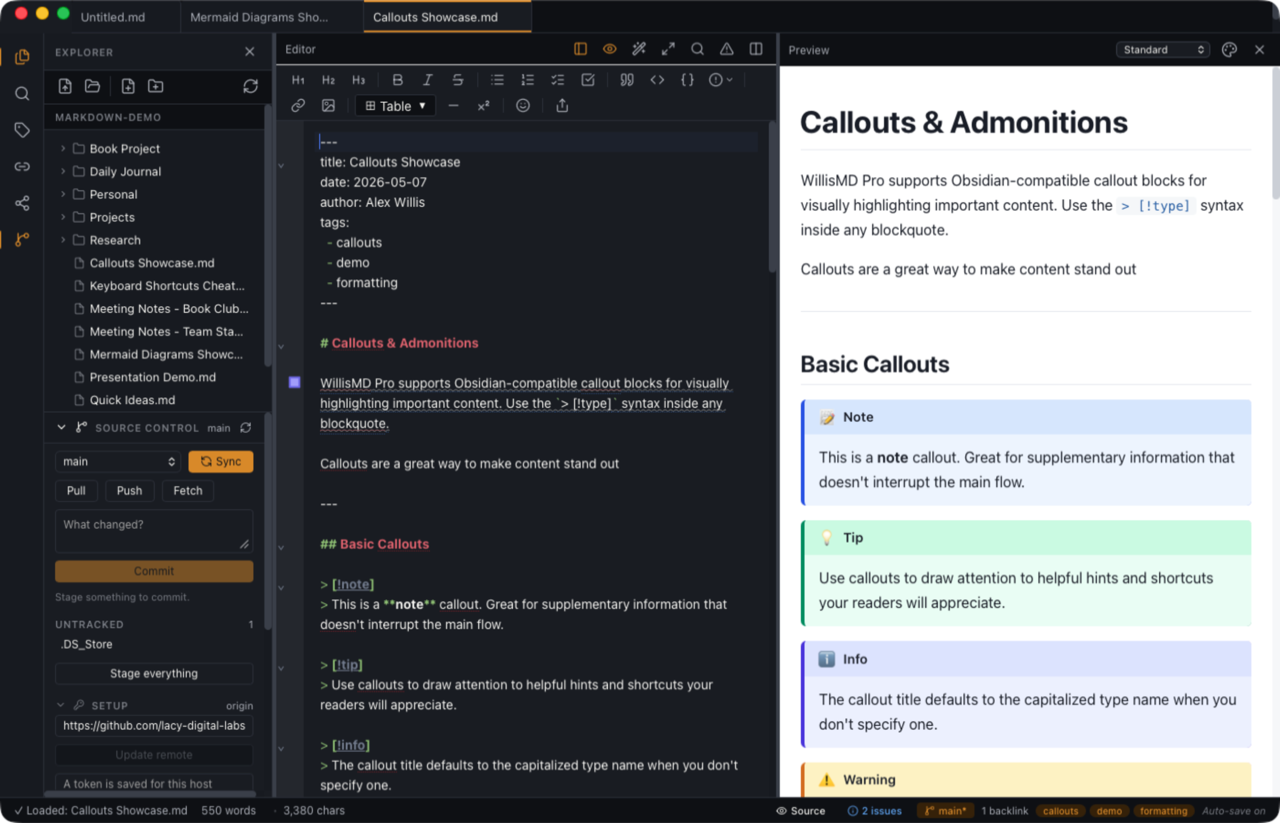Create a new file from Explorer toolbar
The height and width of the screenshot is (823, 1280).
(128, 86)
